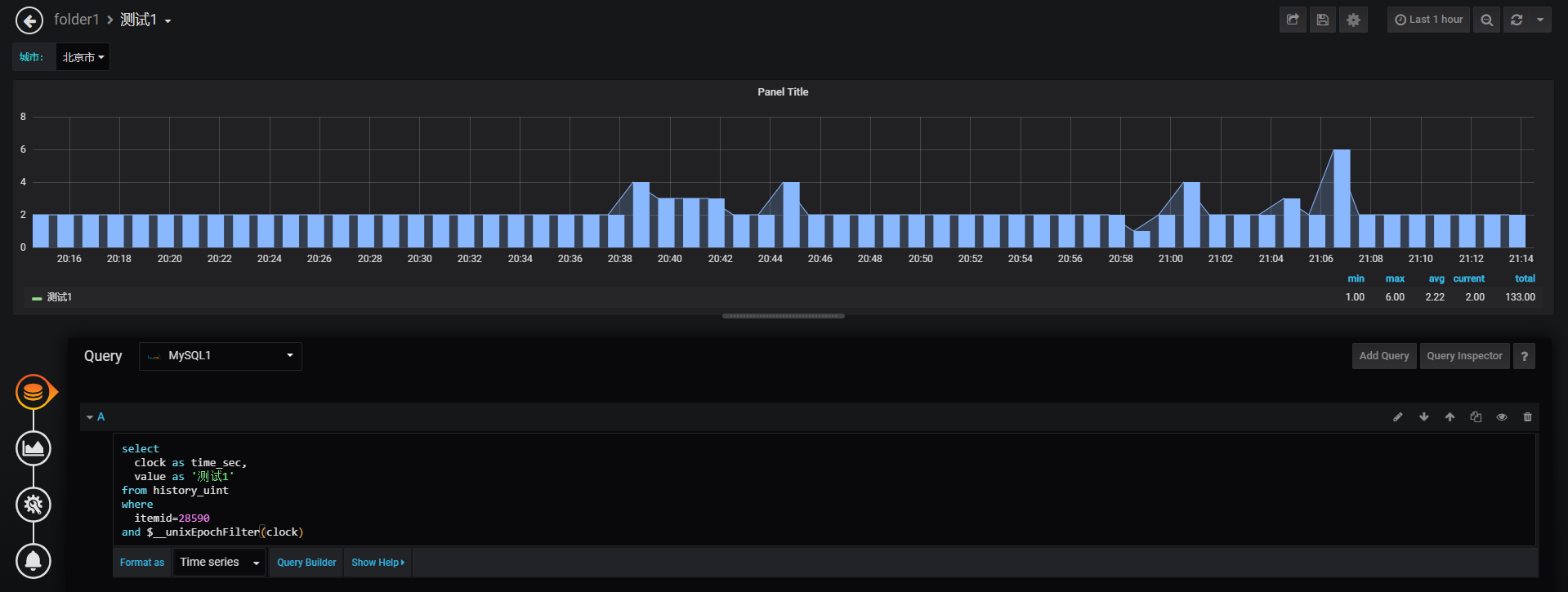Toggle visibility of query A eye icon
This screenshot has width=1568, height=592.
[1502, 417]
